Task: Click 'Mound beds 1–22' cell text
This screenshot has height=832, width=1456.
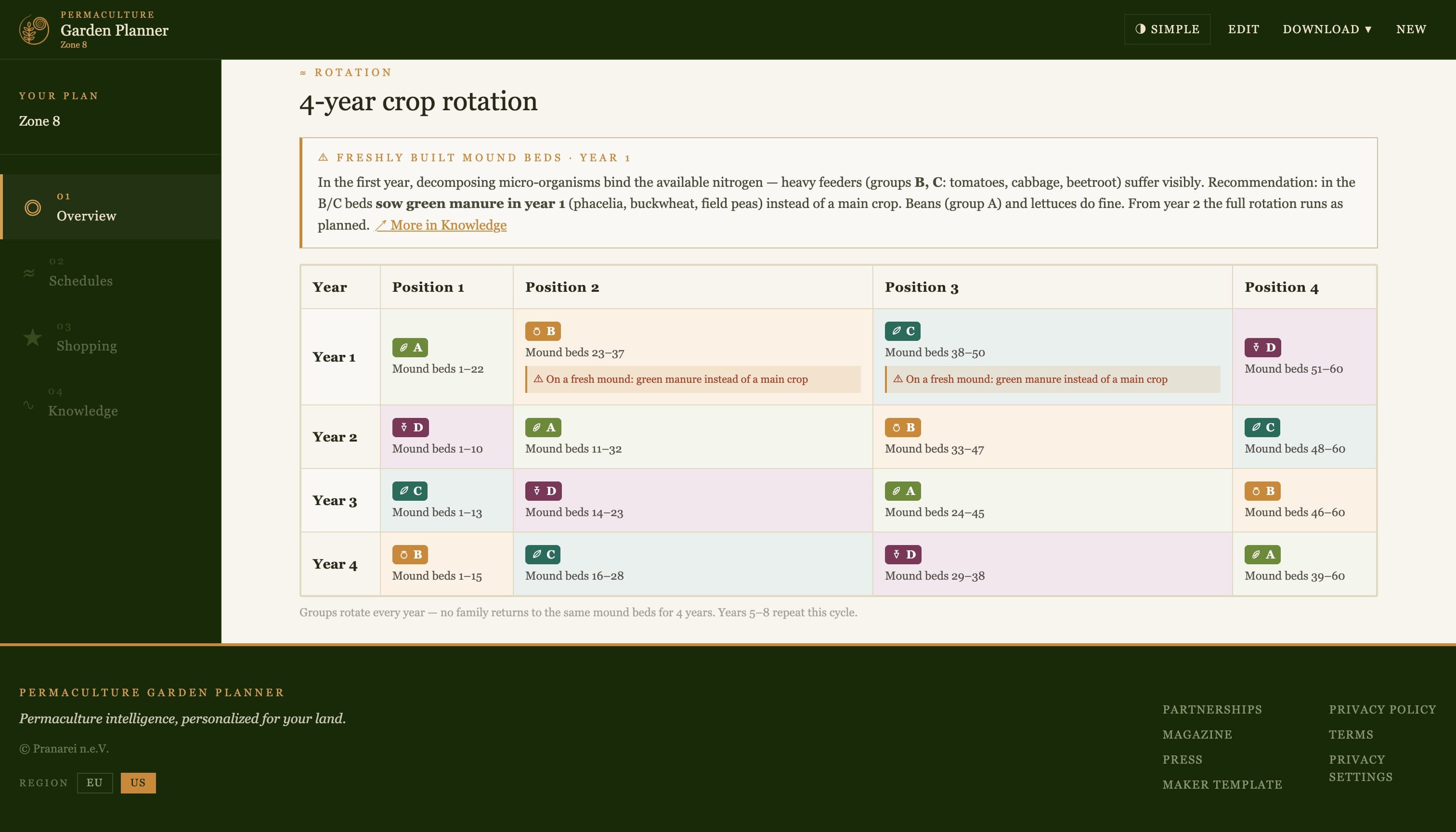Action: pos(438,369)
